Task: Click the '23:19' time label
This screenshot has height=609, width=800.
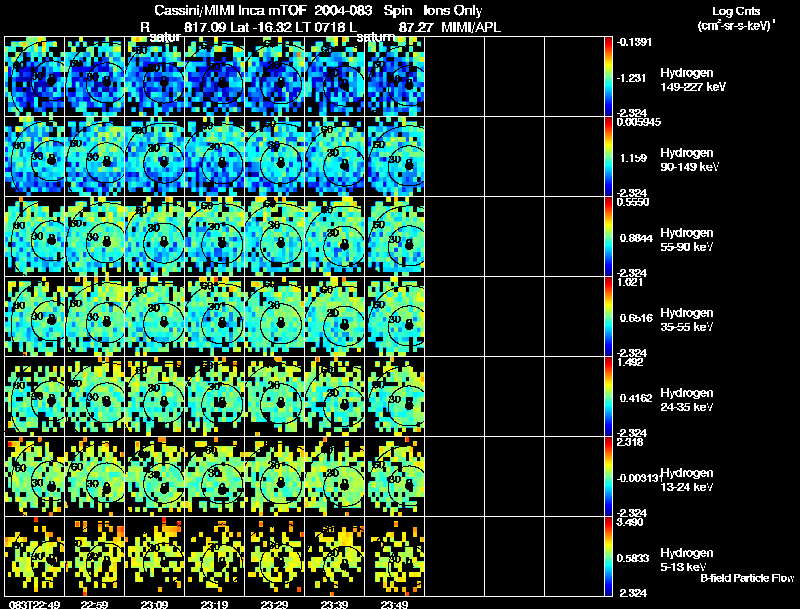Action: (214, 605)
